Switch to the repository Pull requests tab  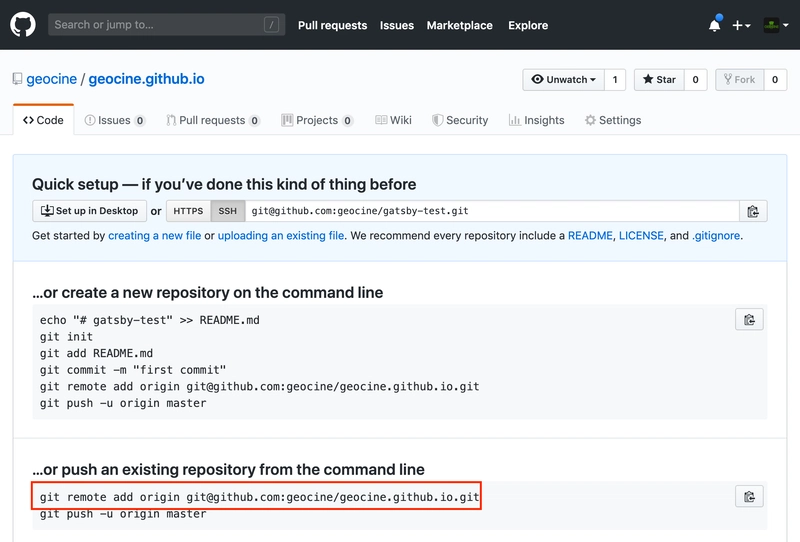pos(213,120)
